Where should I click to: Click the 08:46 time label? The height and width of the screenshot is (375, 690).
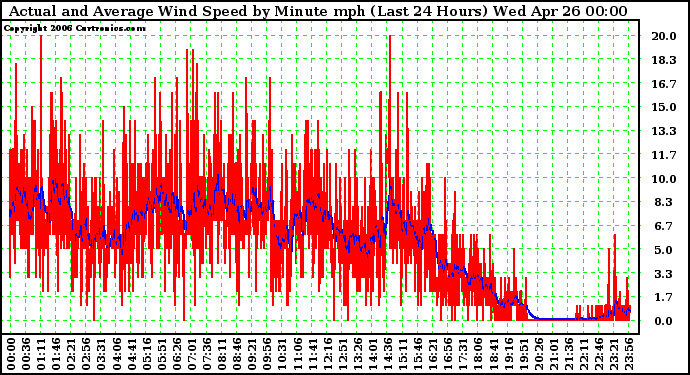coord(237,354)
